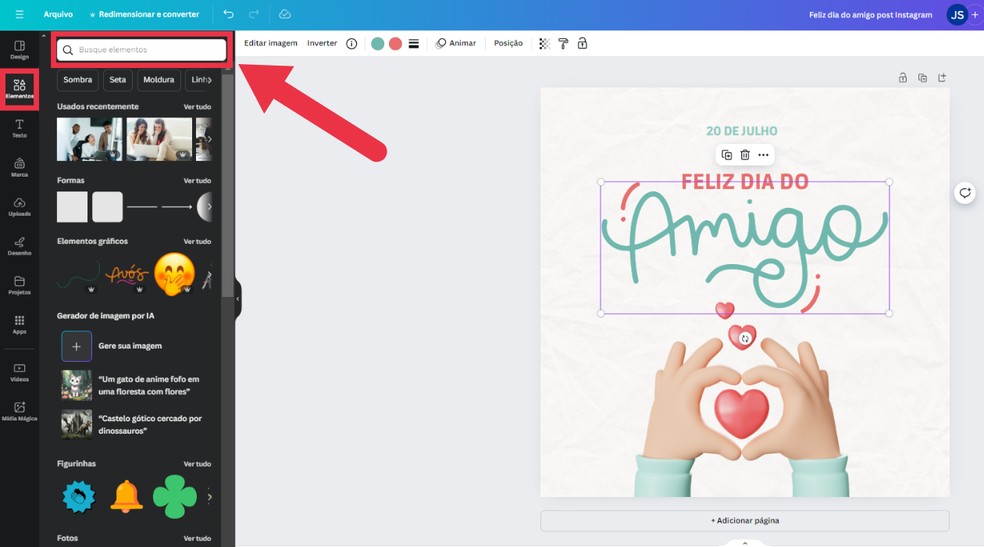Open the Uploads sidebar panel
The image size is (984, 547).
click(19, 207)
